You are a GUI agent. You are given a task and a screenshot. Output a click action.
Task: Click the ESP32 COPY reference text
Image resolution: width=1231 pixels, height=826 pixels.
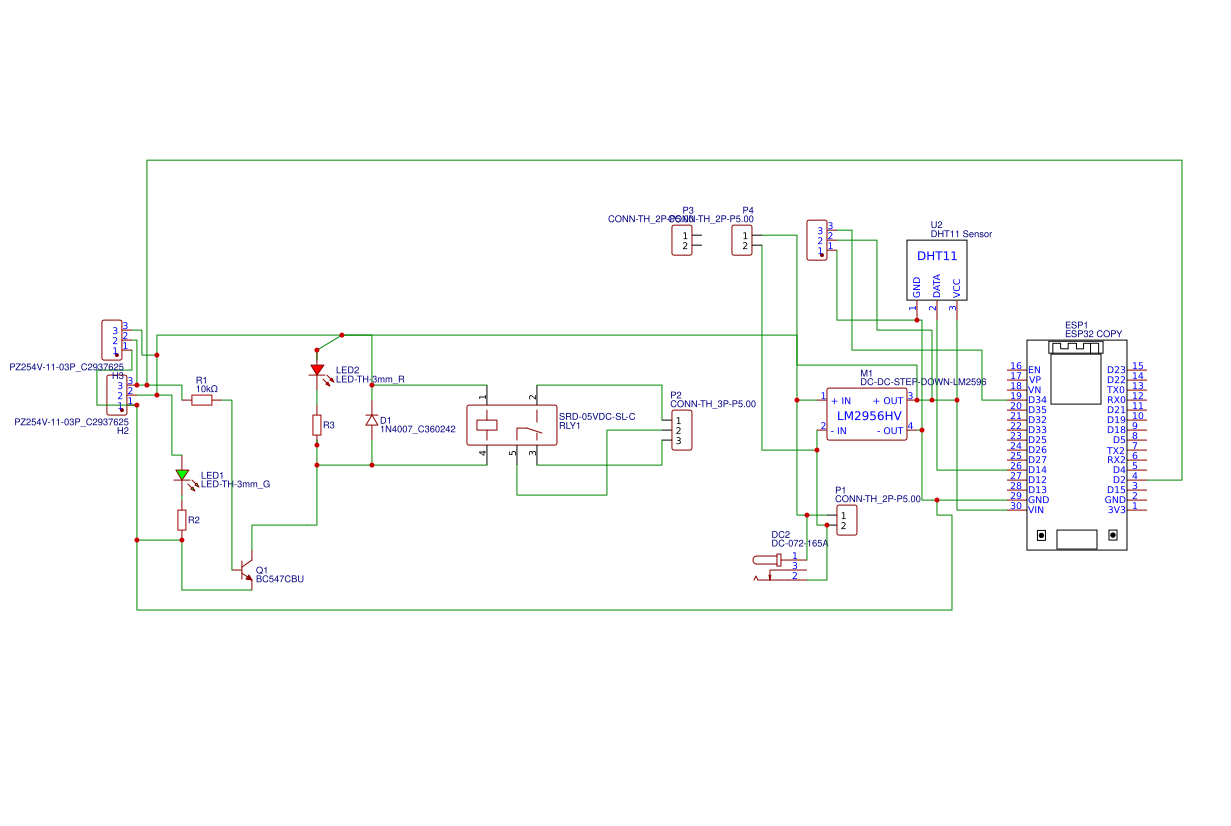[x=1095, y=332]
